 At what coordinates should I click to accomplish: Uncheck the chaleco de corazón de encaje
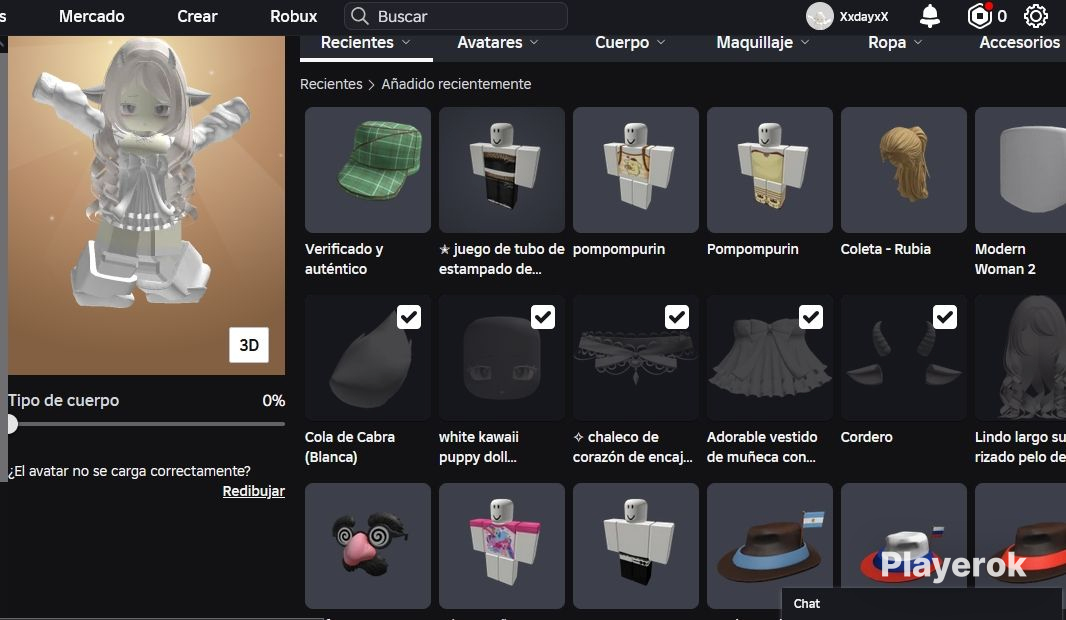[676, 317]
